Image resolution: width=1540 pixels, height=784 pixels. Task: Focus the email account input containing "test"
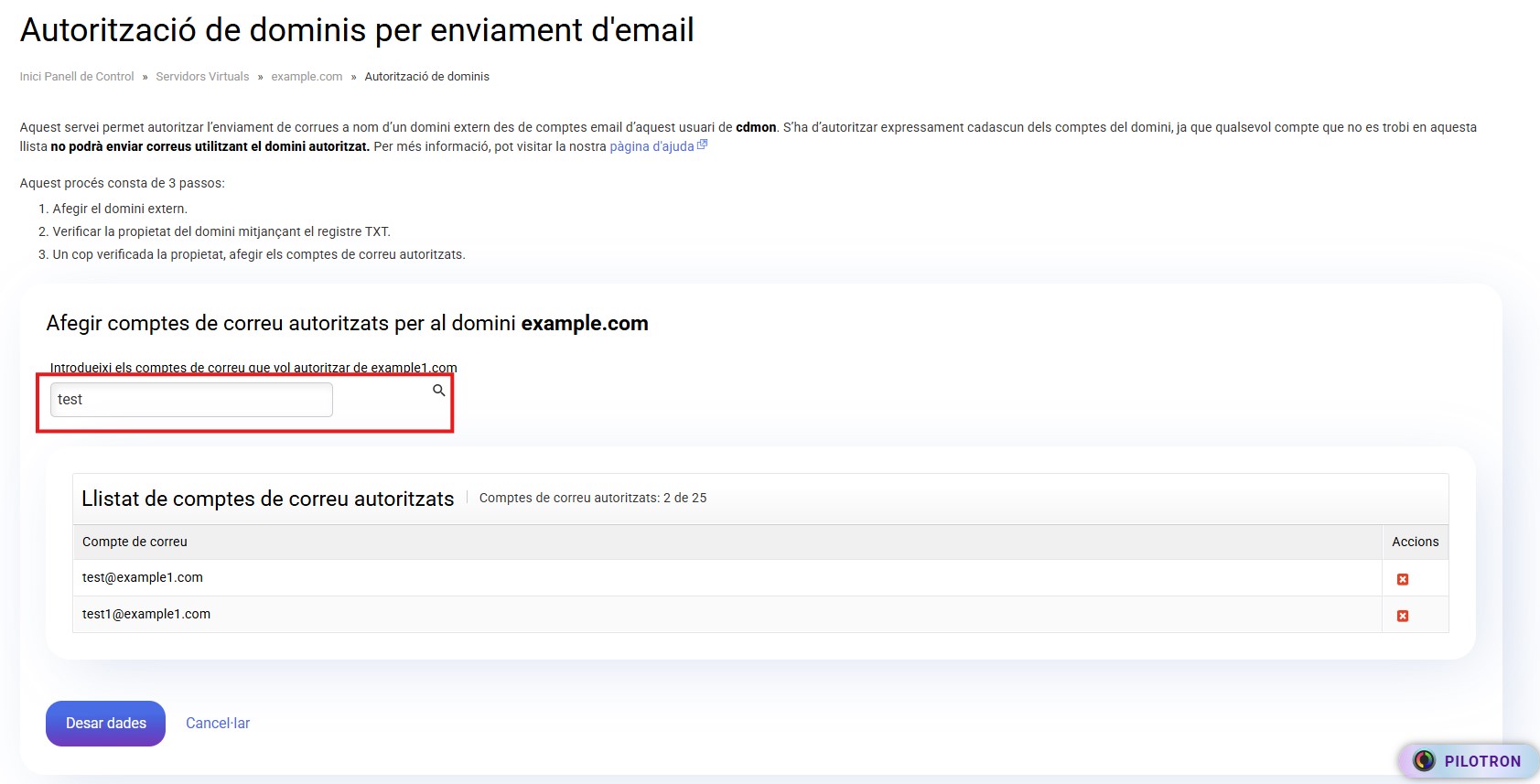coord(191,400)
